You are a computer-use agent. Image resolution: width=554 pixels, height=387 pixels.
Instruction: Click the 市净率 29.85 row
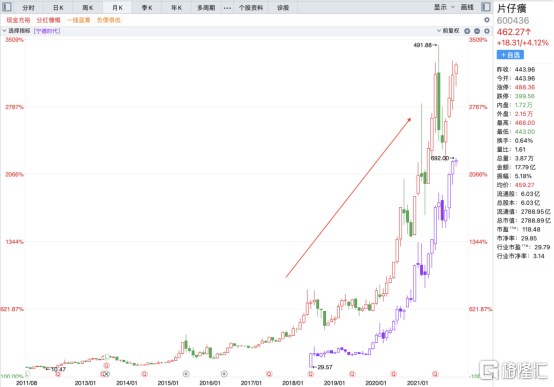click(517, 238)
